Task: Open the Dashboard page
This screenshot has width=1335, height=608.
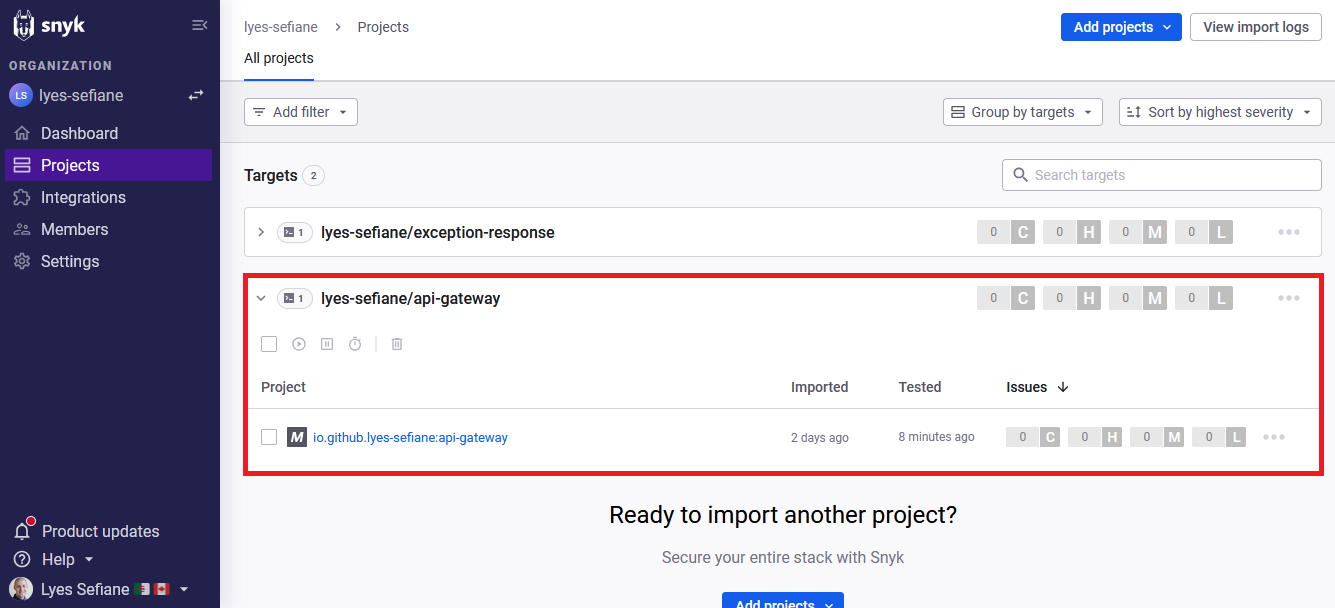Action: click(x=108, y=133)
